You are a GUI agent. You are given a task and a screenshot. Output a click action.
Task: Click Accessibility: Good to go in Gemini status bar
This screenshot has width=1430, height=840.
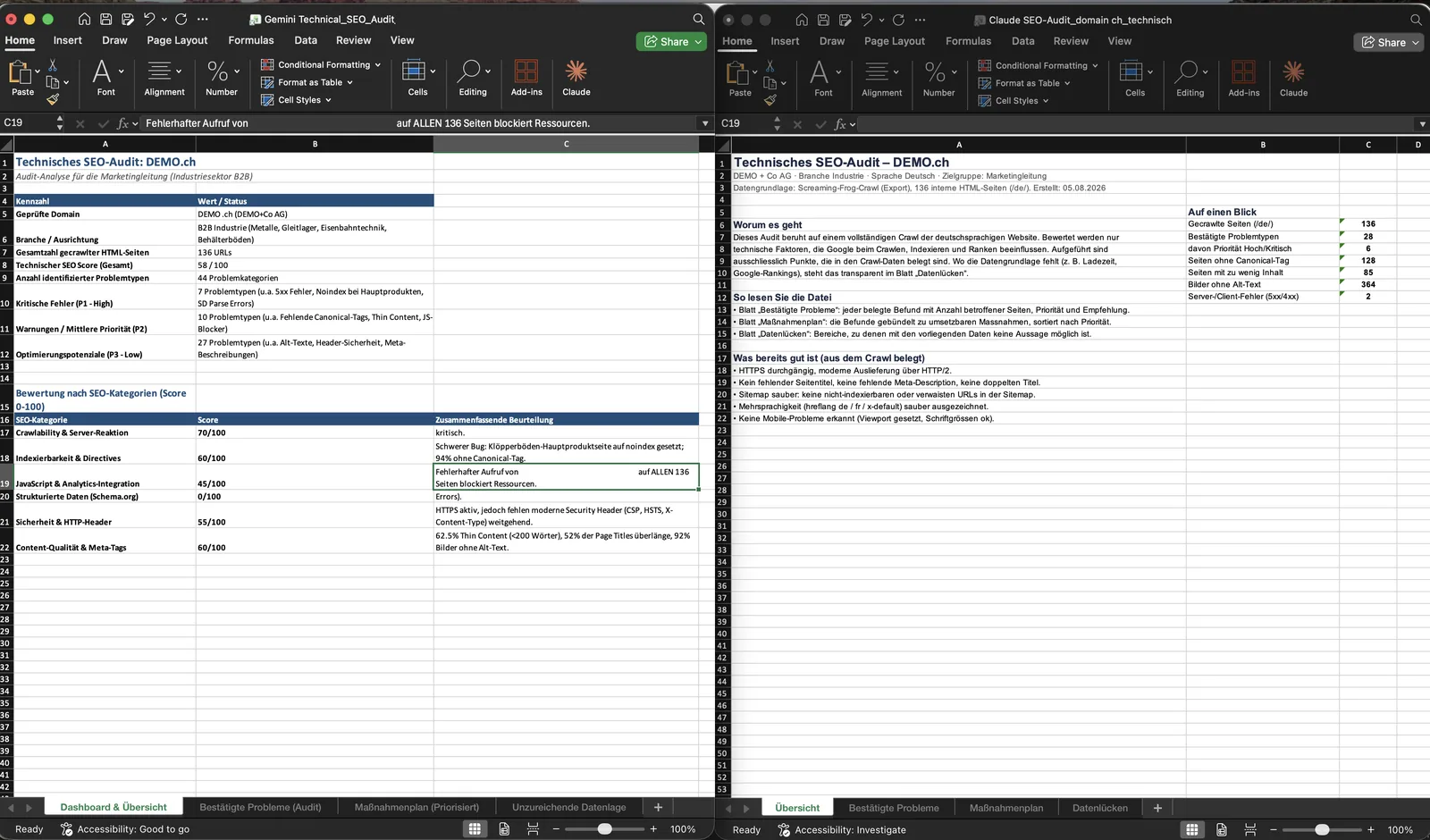(125, 829)
